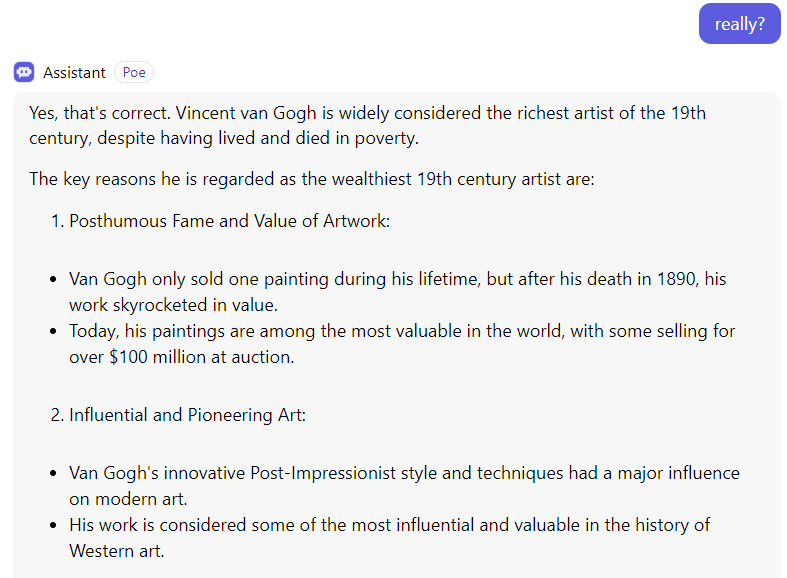This screenshot has height=578, width=787.
Task: Click the bullet starting "Today, his paintings"
Action: point(402,343)
